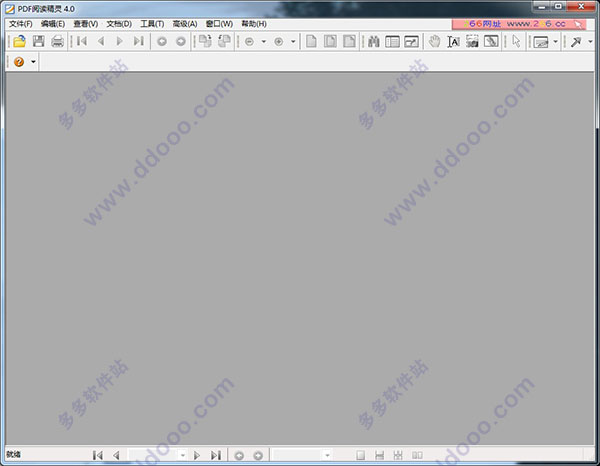Click the toolbar icon left of the arrow pointer
Screen dimensions: 600x466
[491, 41]
